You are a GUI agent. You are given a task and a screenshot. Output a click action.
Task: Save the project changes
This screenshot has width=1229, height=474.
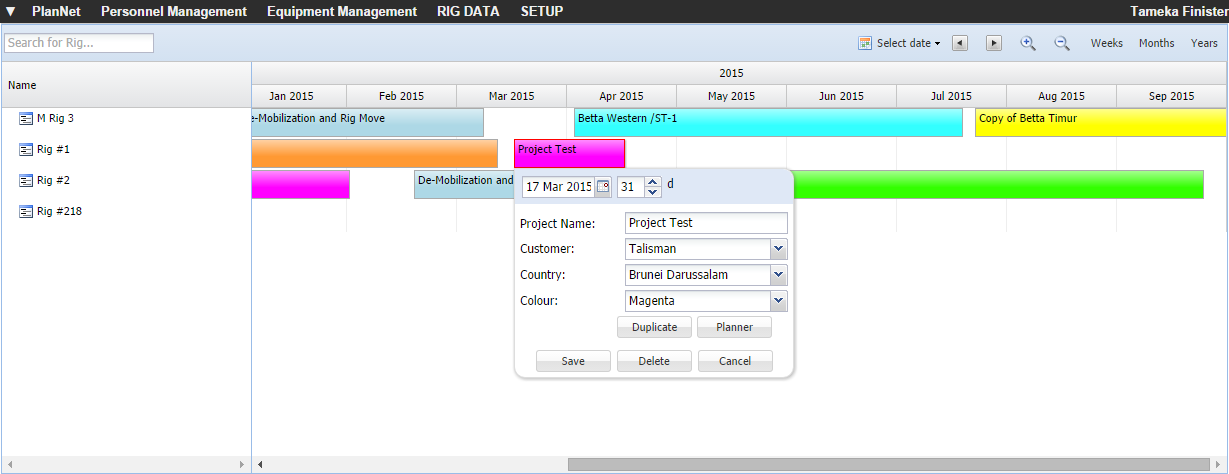(x=573, y=361)
